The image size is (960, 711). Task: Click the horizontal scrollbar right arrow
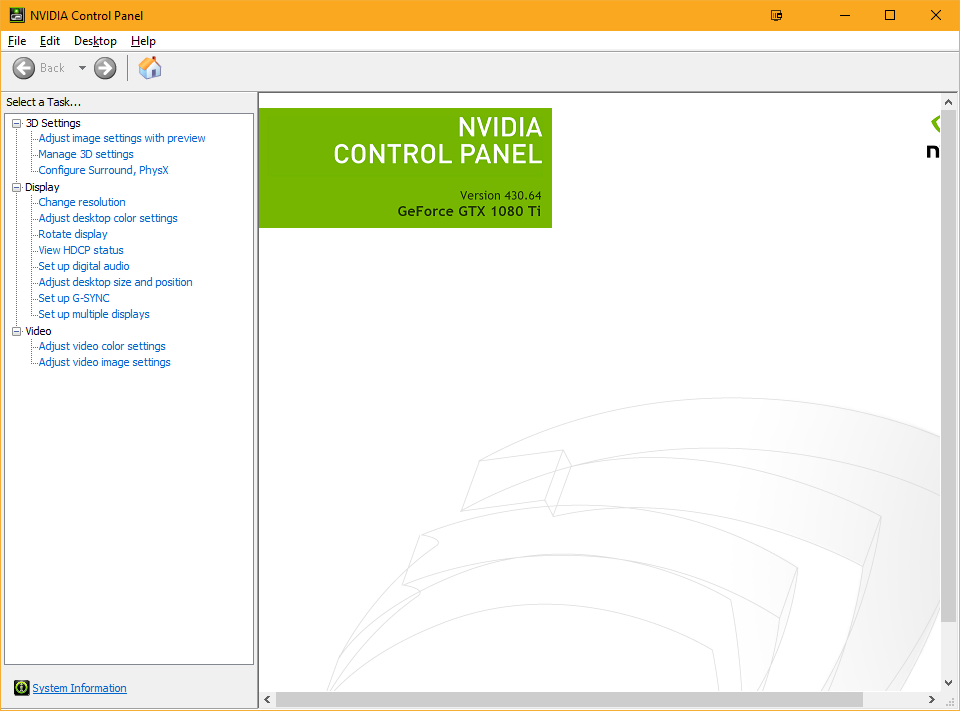931,699
